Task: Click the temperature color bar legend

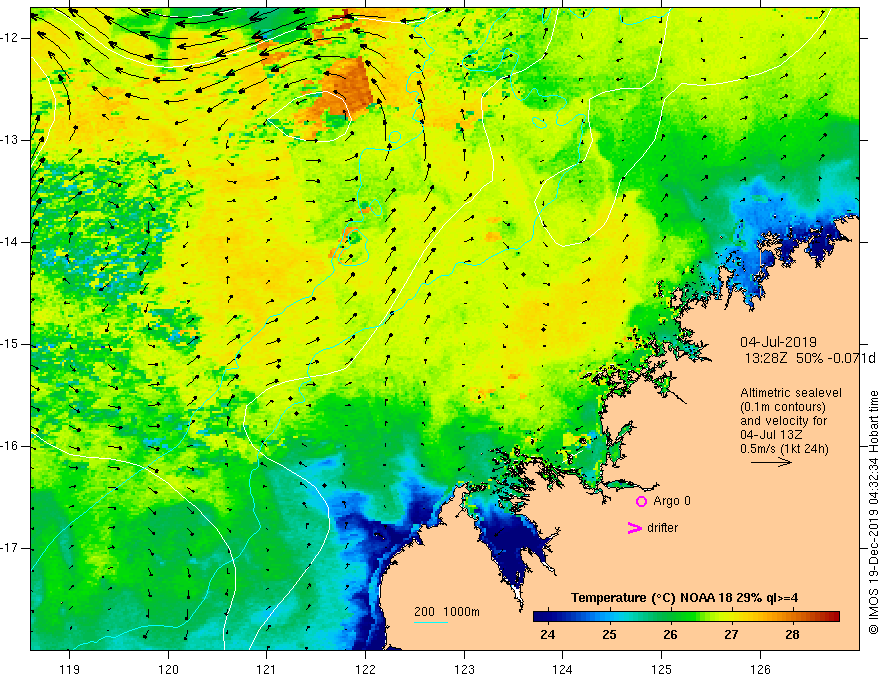Action: point(686,616)
